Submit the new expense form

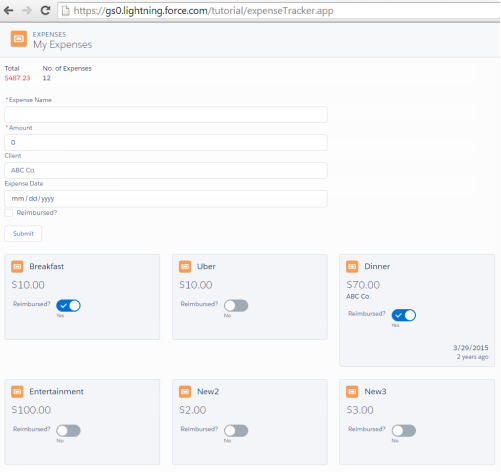[x=23, y=234]
